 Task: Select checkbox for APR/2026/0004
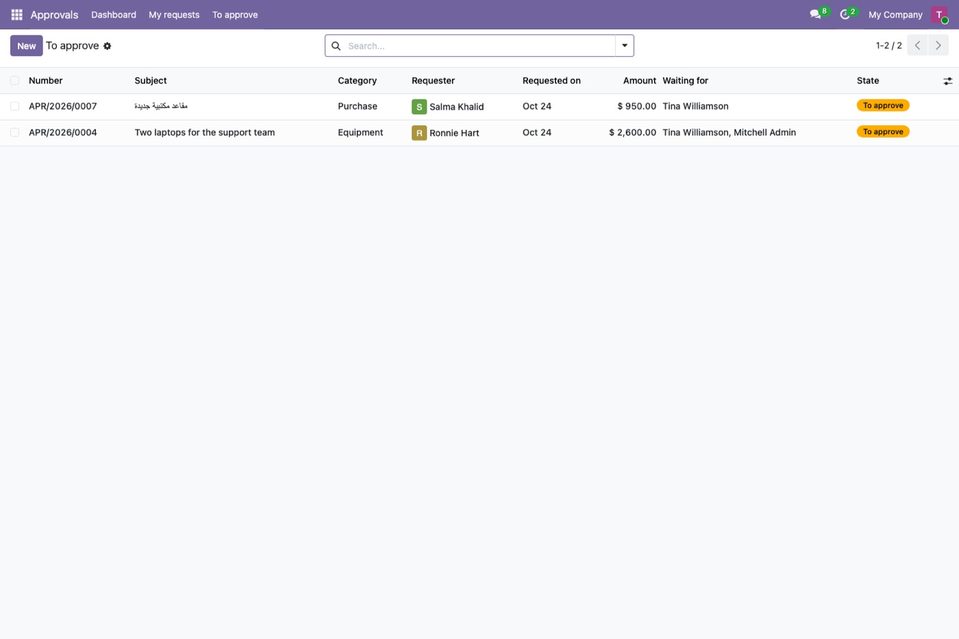point(15,133)
